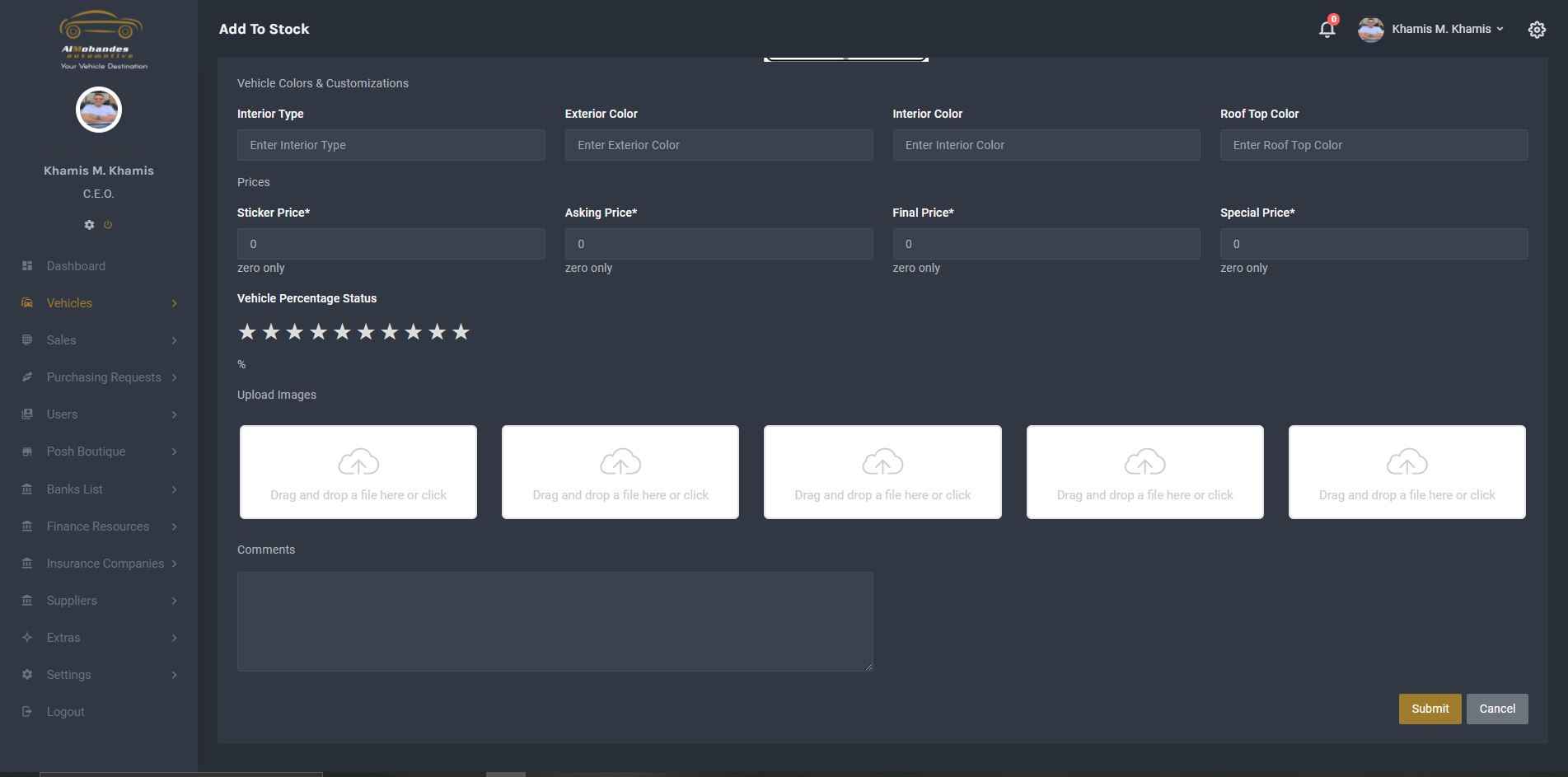Focus the Roof Top Color field

[x=1374, y=145]
